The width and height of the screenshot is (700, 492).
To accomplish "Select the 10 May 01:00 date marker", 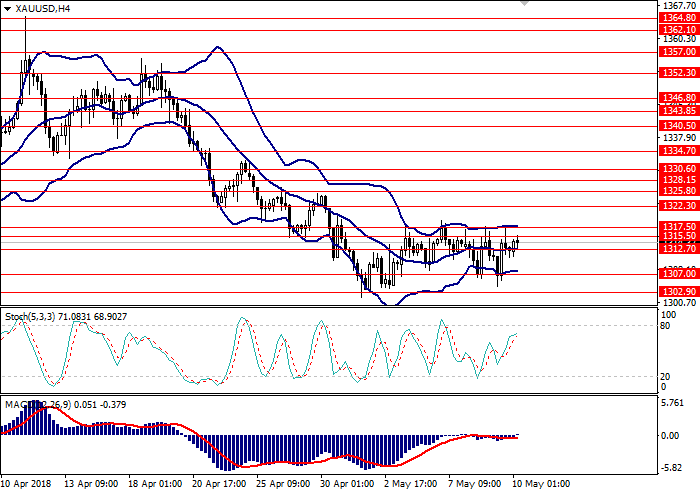I will pos(541,483).
